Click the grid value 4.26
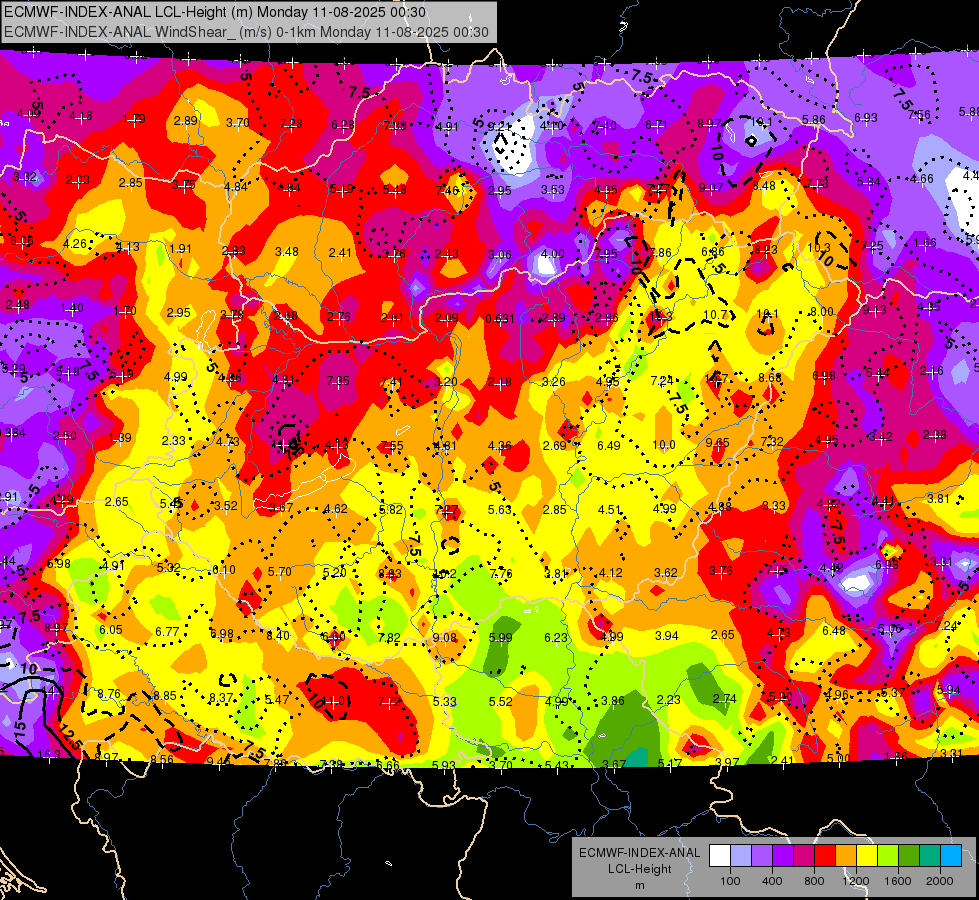979x900 pixels. [75, 244]
